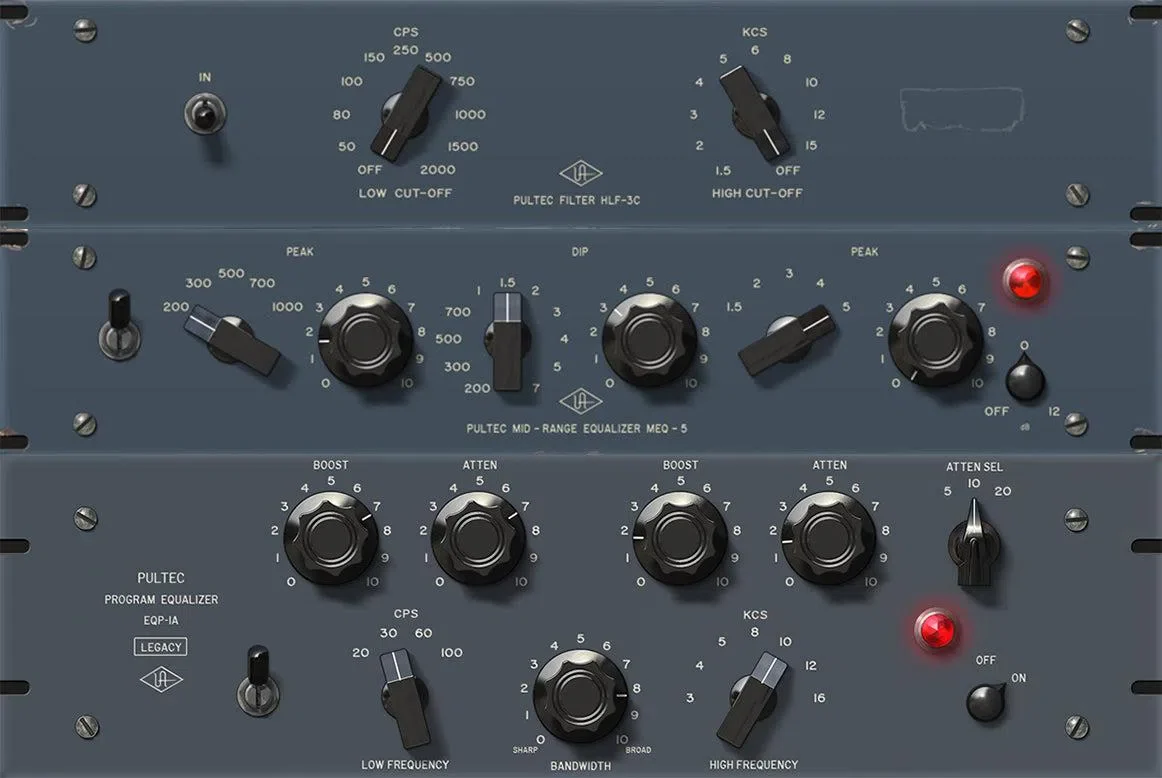The image size is (1162, 778).
Task: Flip the MEQ-5 bypass toggle switch
Action: coord(119,328)
